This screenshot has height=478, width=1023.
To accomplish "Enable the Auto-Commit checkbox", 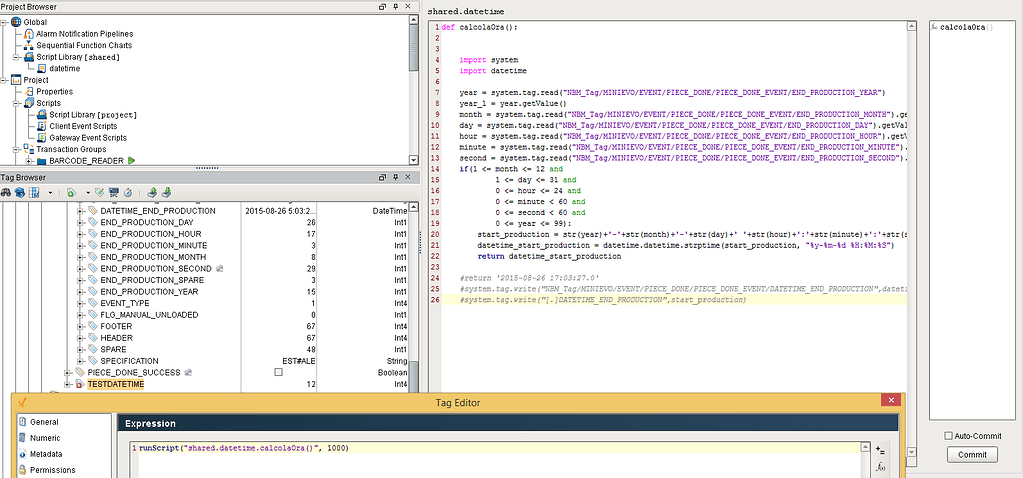I will pos(948,436).
